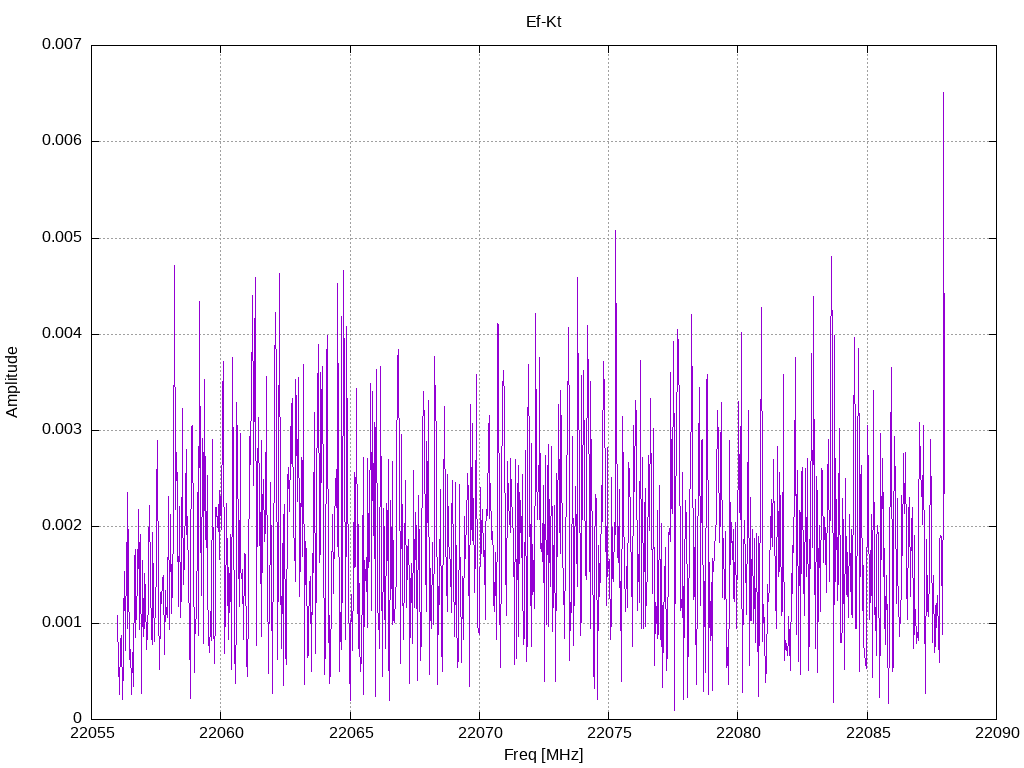Click the 0.001 y-axis tick label
This screenshot has width=1024, height=768.
pos(61,623)
